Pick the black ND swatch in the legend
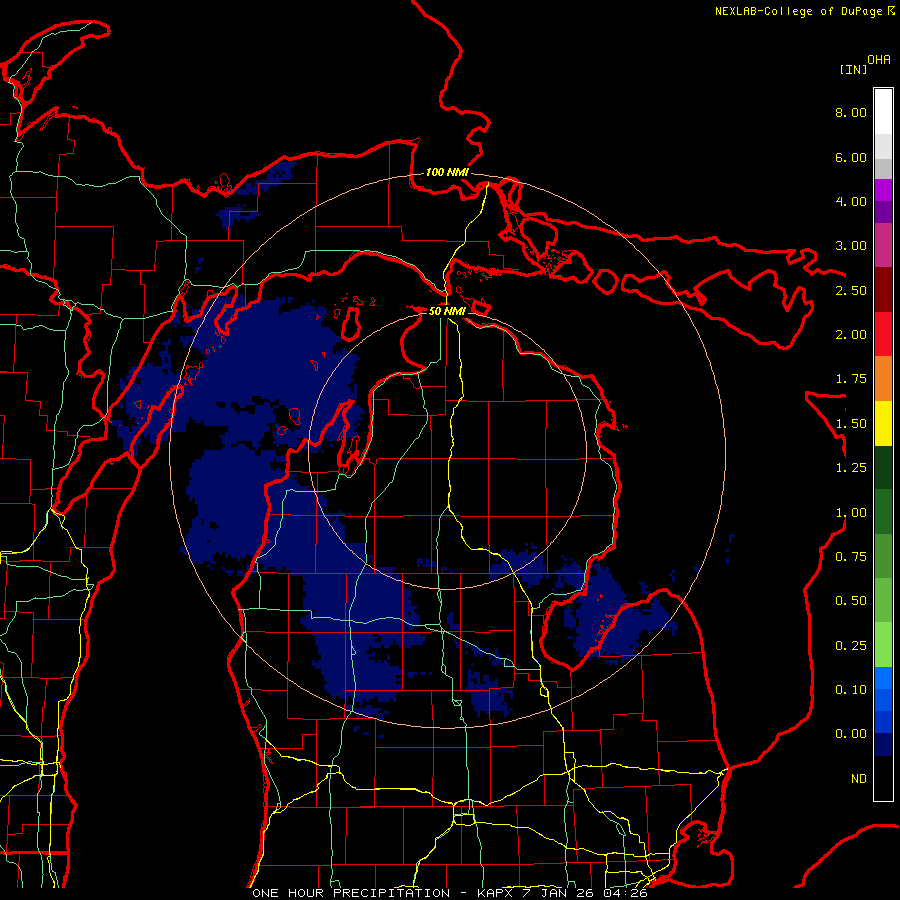The width and height of the screenshot is (900, 900). coord(883,778)
